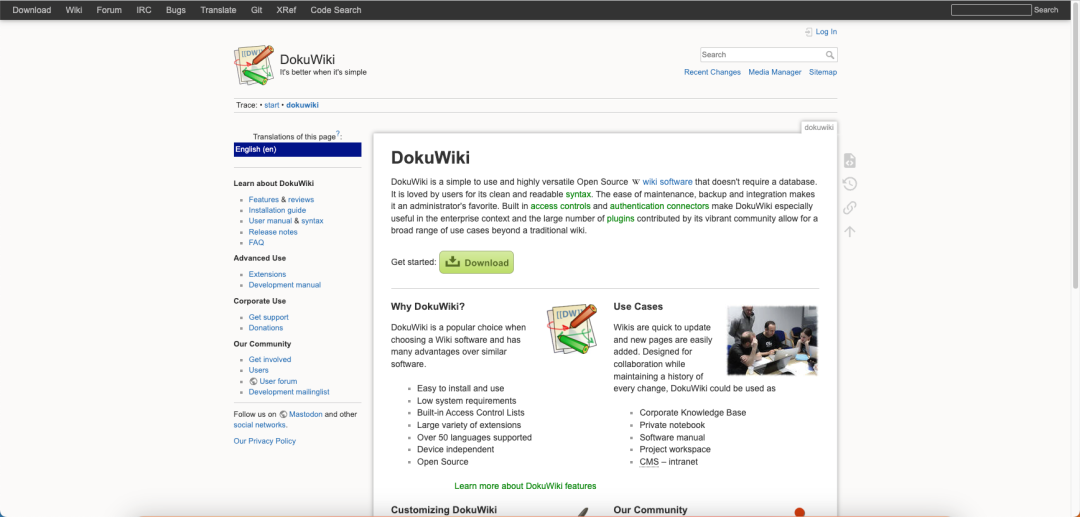Click the top bar search input field
This screenshot has height=517, width=1080.
991,10
